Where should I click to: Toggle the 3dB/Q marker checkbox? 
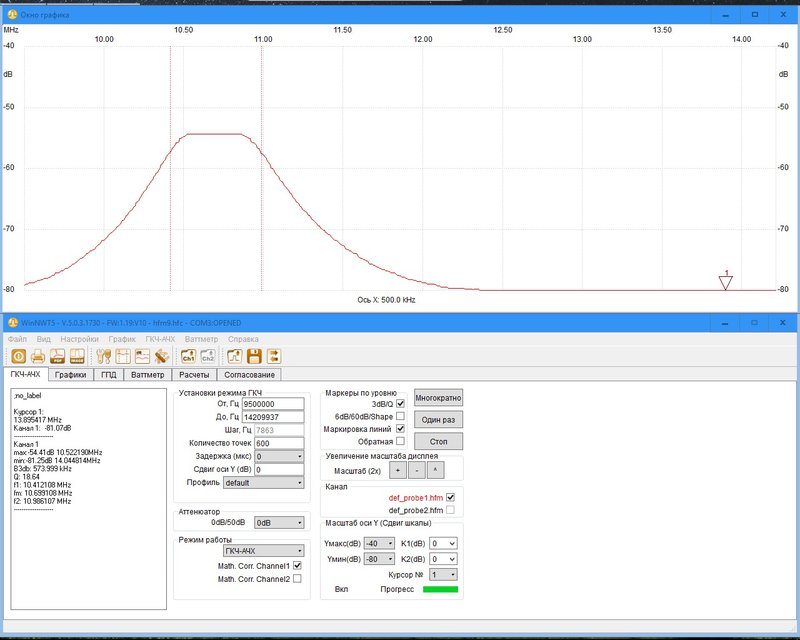(401, 404)
